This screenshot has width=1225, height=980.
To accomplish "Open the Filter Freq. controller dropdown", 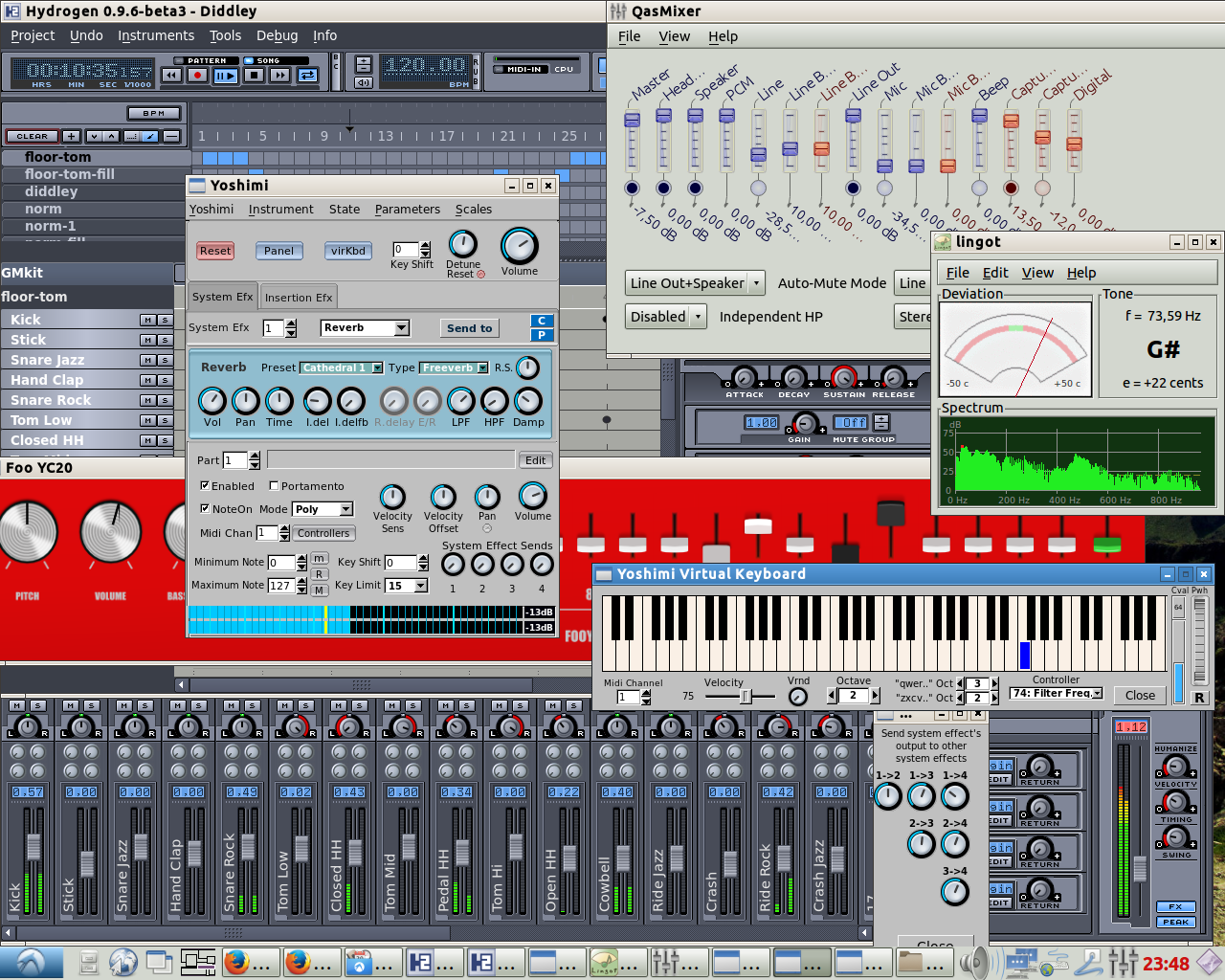I will tap(1057, 694).
